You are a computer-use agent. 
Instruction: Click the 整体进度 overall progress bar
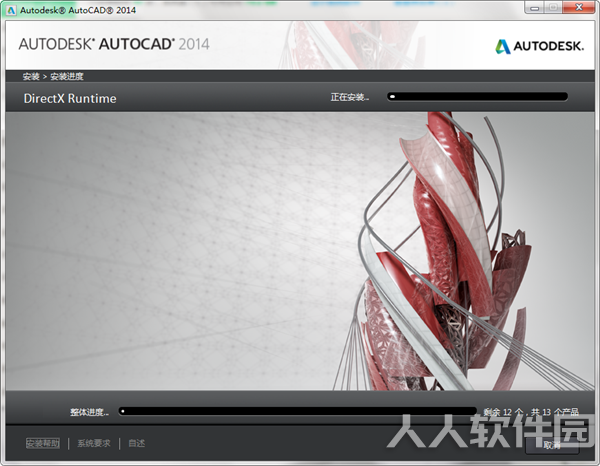pos(297,412)
